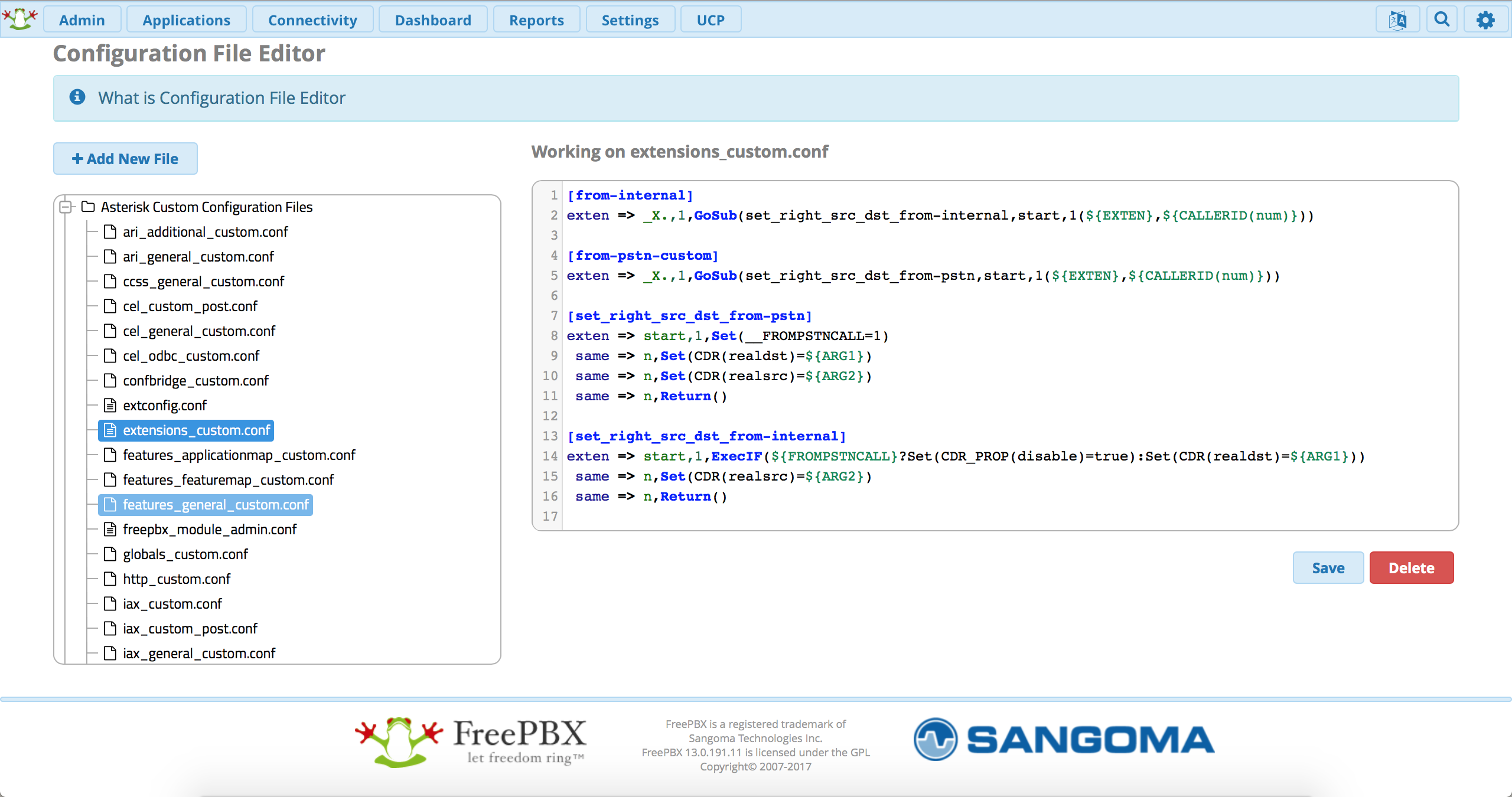1512x797 pixels.
Task: Click Add New File button
Action: click(125, 159)
